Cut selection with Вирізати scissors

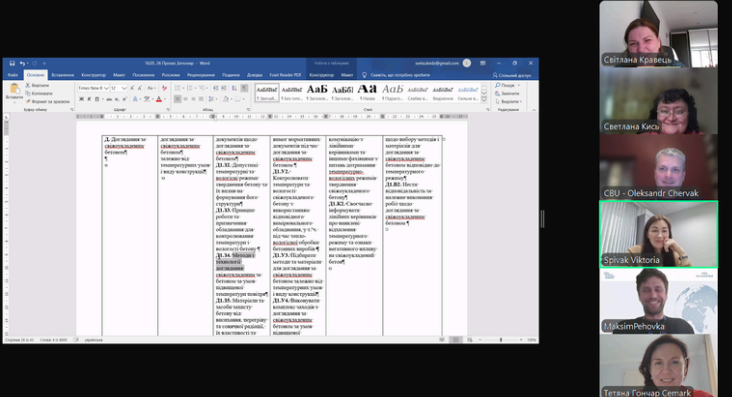coord(37,85)
